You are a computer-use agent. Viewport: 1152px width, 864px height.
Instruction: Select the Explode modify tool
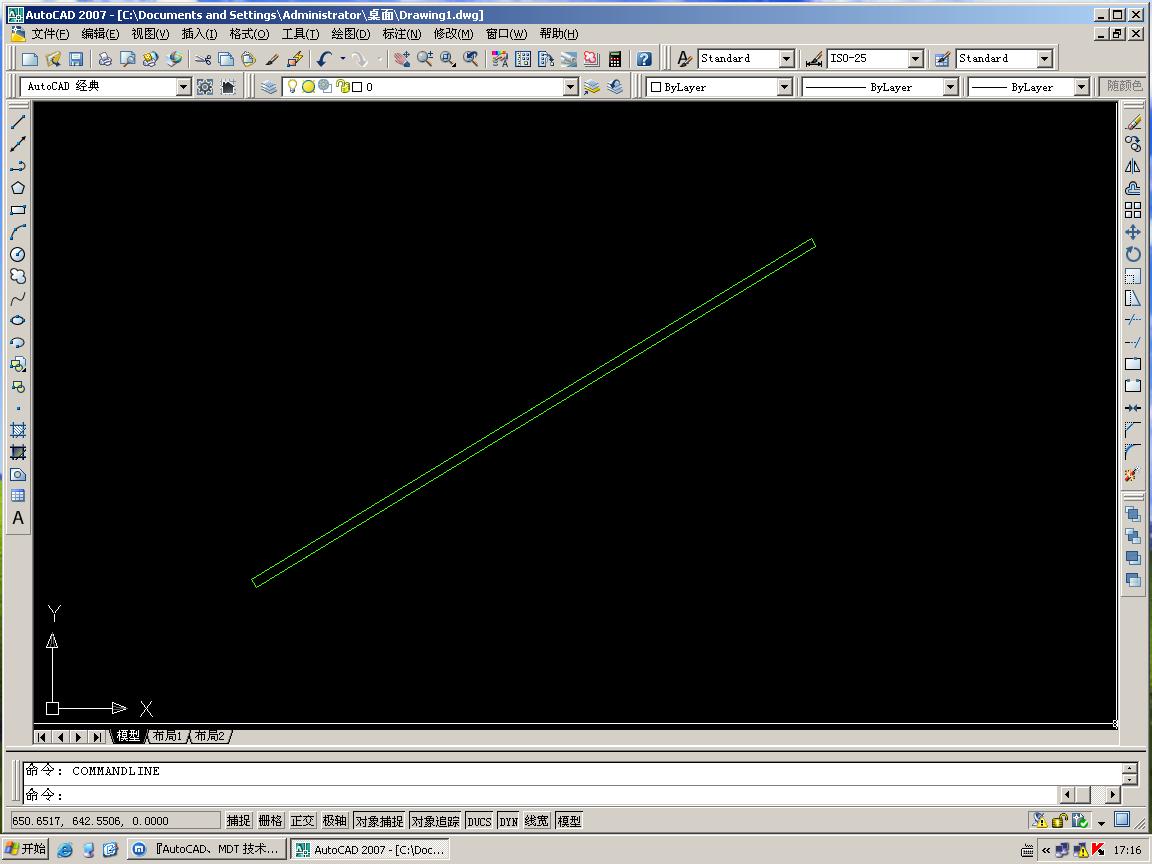click(1133, 475)
